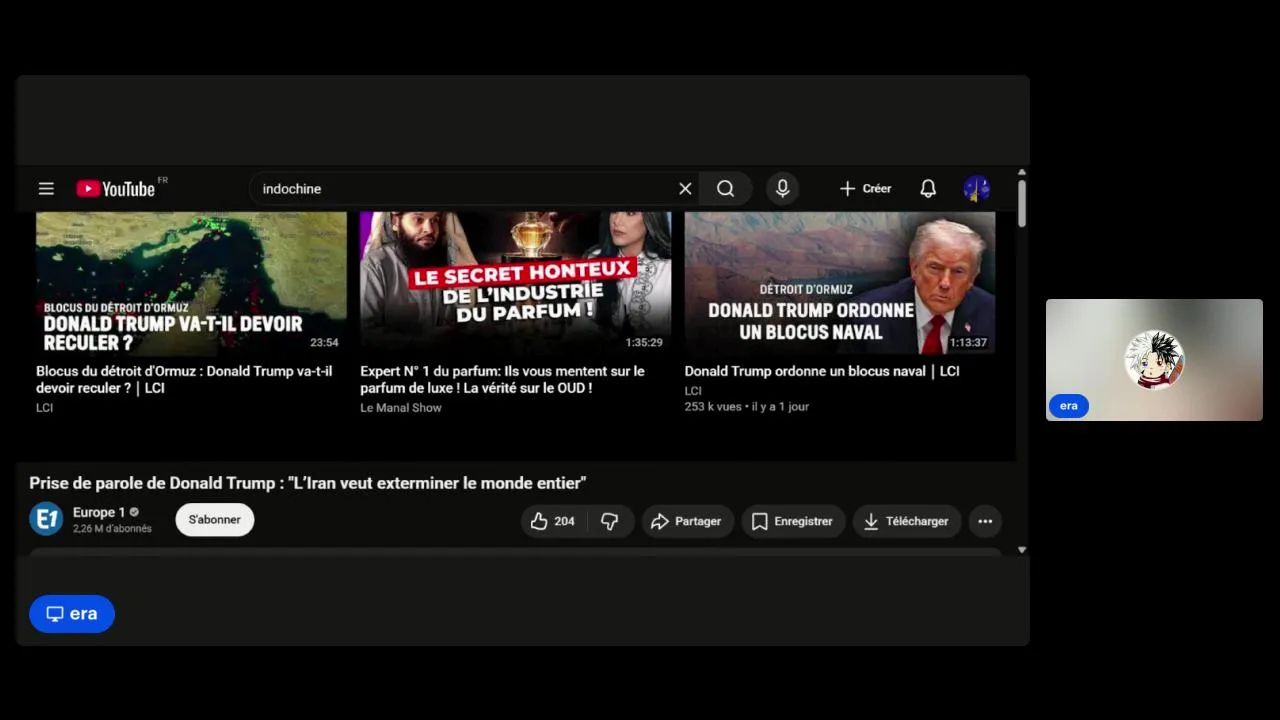Open the Créer button

(865, 189)
